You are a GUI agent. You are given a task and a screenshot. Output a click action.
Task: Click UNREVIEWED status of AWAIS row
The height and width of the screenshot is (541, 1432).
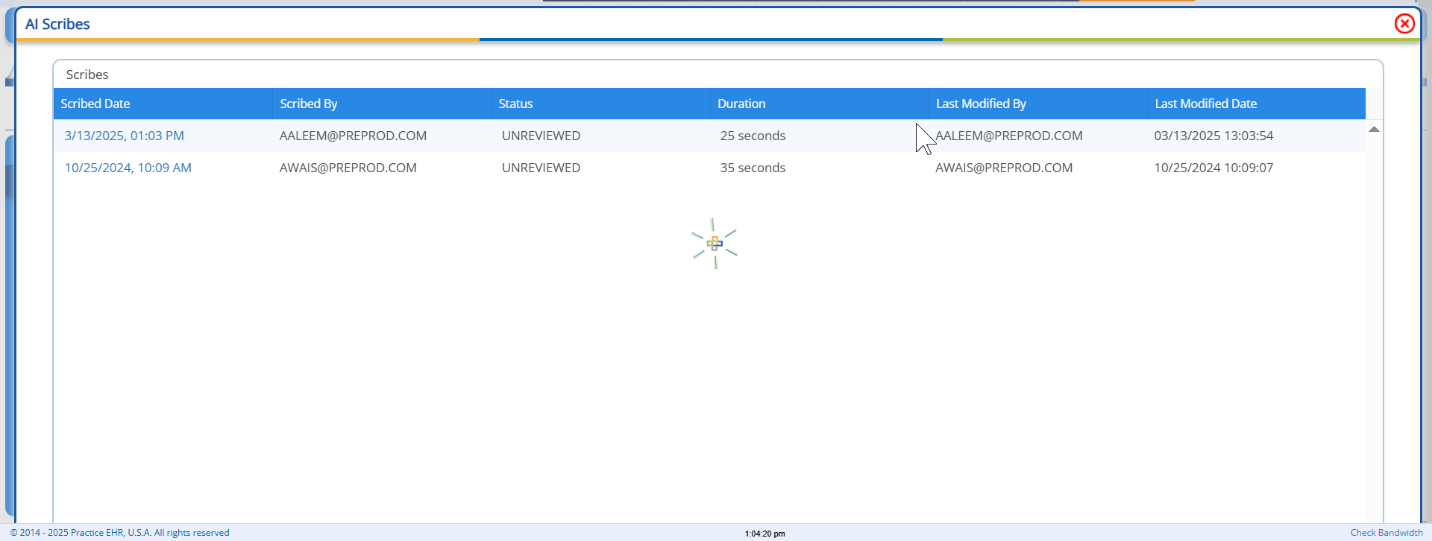click(541, 168)
